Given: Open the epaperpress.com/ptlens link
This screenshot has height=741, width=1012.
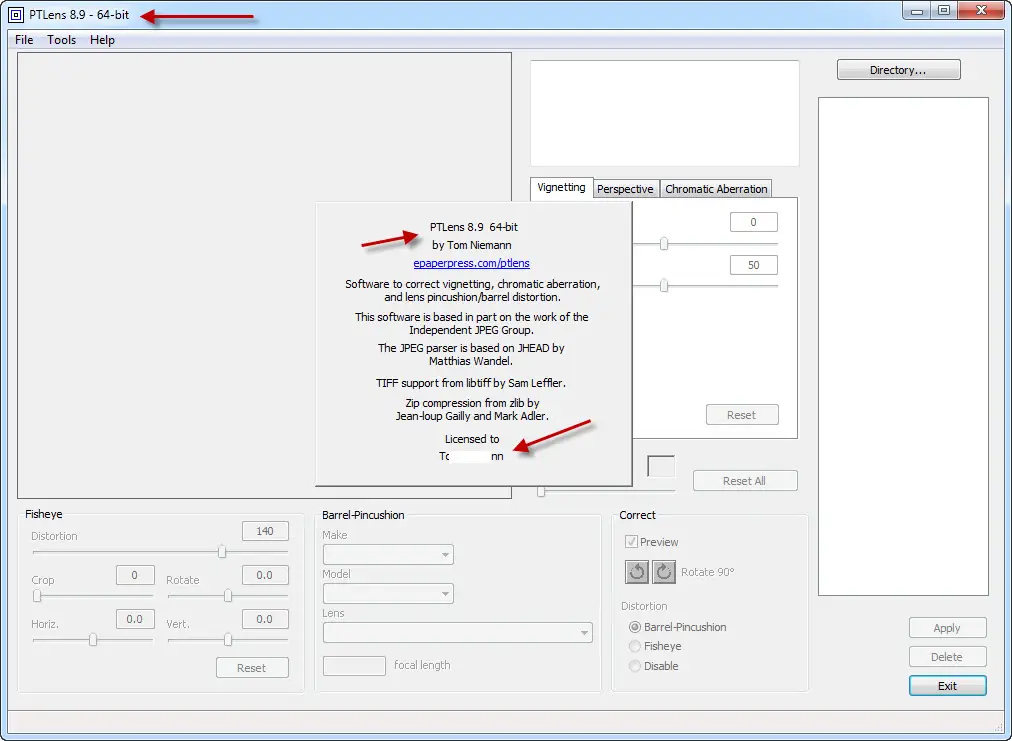Looking at the screenshot, I should [x=472, y=263].
